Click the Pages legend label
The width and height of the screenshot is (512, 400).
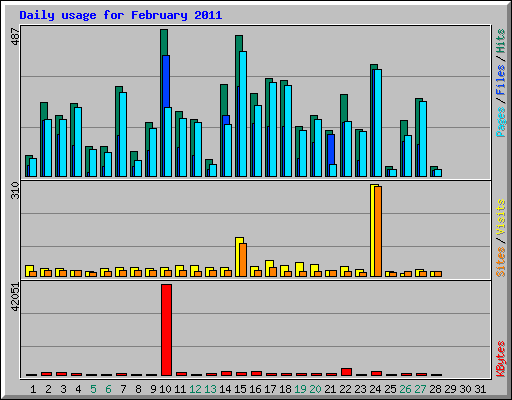click(501, 122)
